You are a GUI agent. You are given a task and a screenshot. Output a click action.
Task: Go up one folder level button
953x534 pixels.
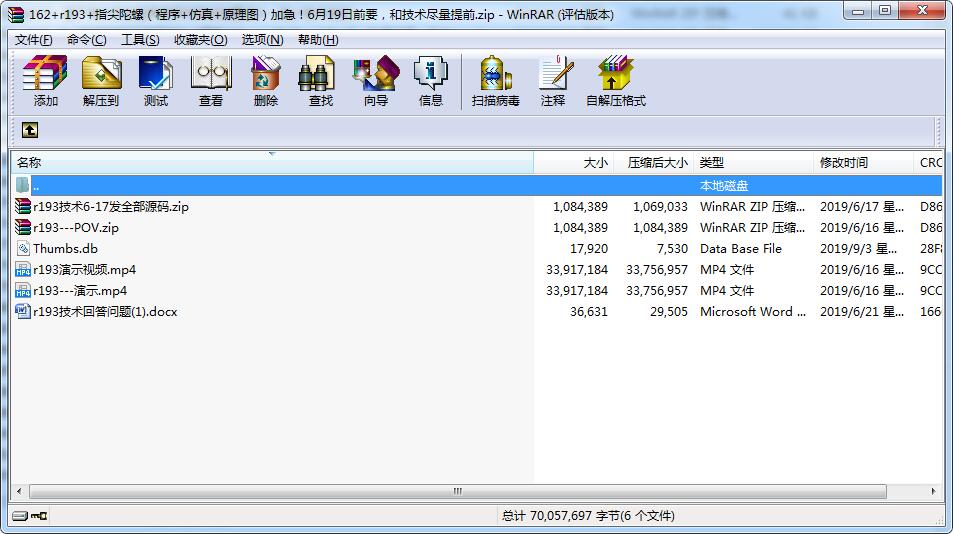point(30,130)
